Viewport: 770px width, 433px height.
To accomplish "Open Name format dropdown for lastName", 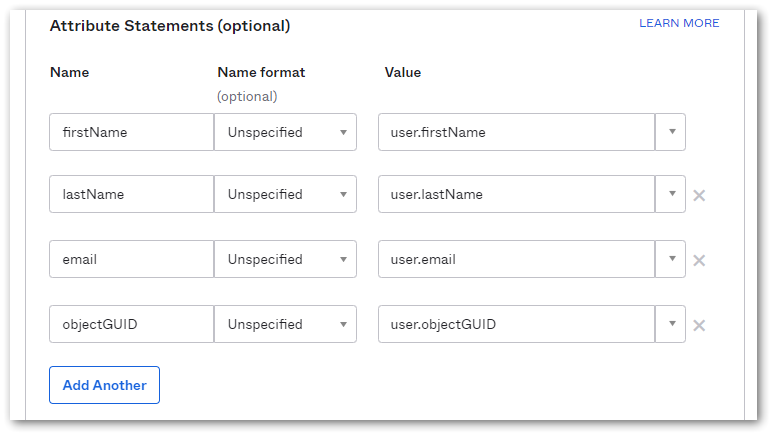I will [x=286, y=194].
